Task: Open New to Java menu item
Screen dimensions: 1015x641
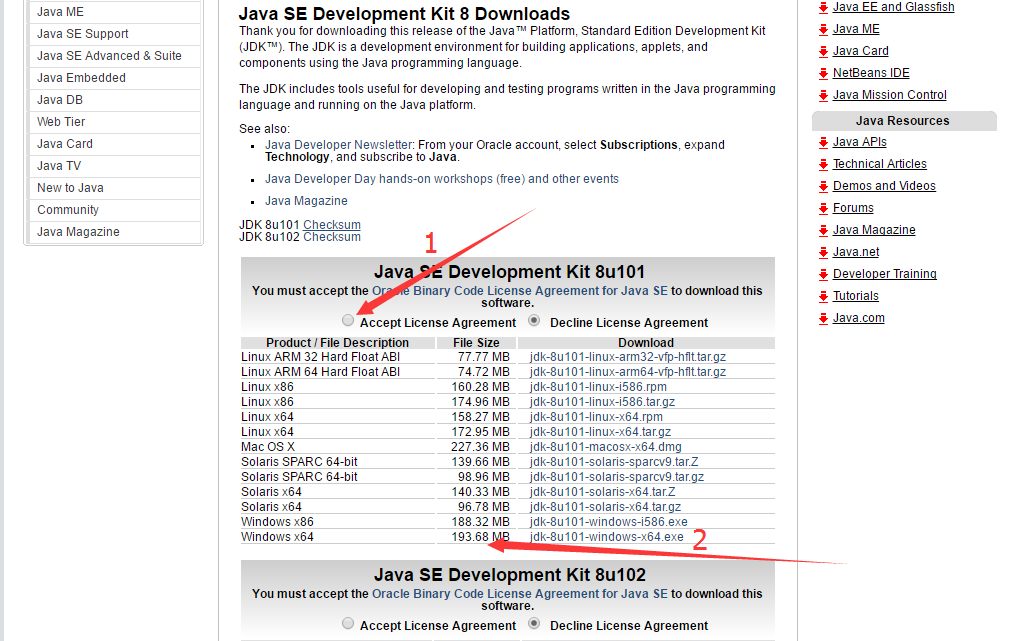Action: point(115,188)
